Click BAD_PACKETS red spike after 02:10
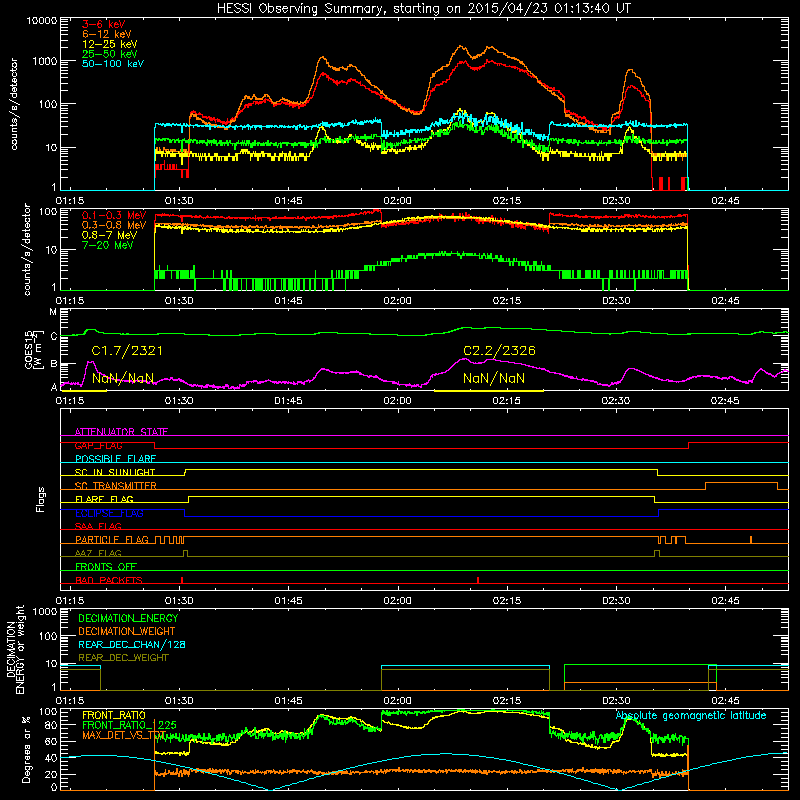The image size is (800, 800). [x=478, y=580]
